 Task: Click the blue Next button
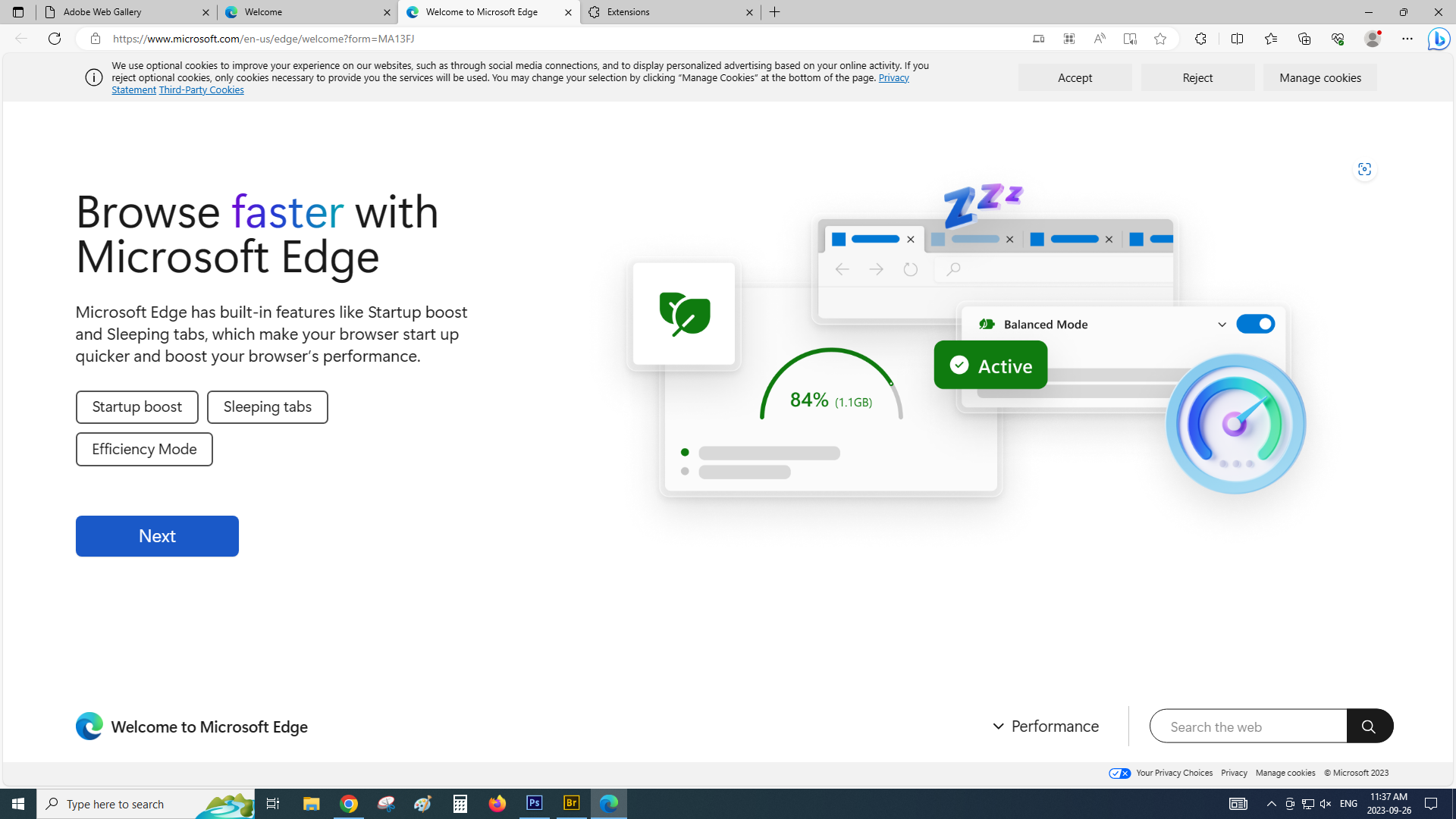(157, 536)
